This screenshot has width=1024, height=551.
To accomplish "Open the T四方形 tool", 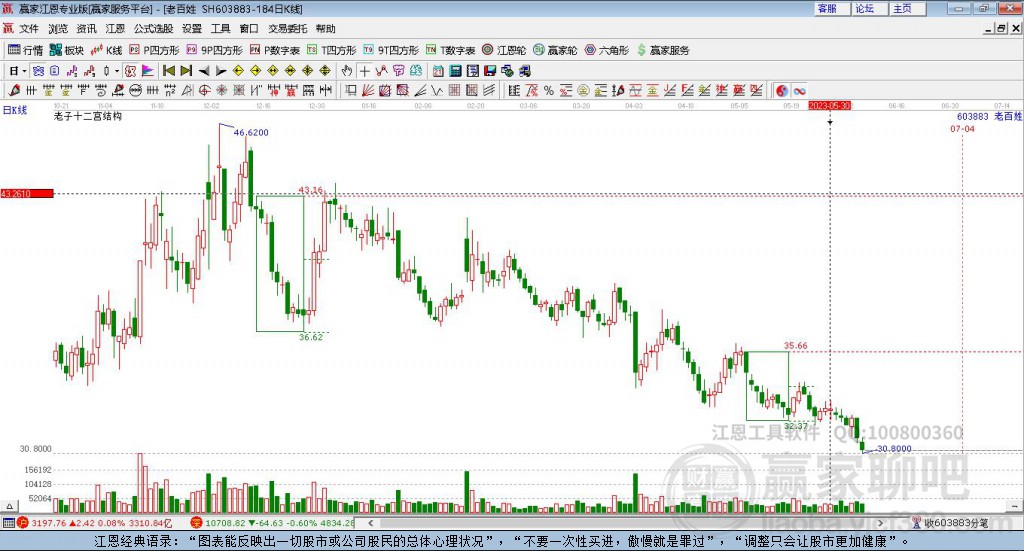I will [332, 50].
